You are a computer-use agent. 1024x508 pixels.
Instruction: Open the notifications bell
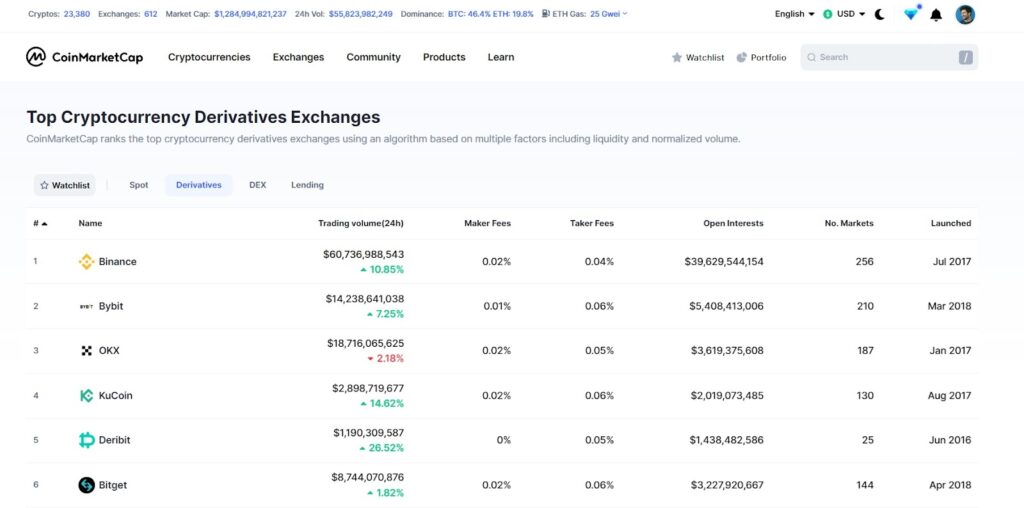pyautogui.click(x=936, y=14)
